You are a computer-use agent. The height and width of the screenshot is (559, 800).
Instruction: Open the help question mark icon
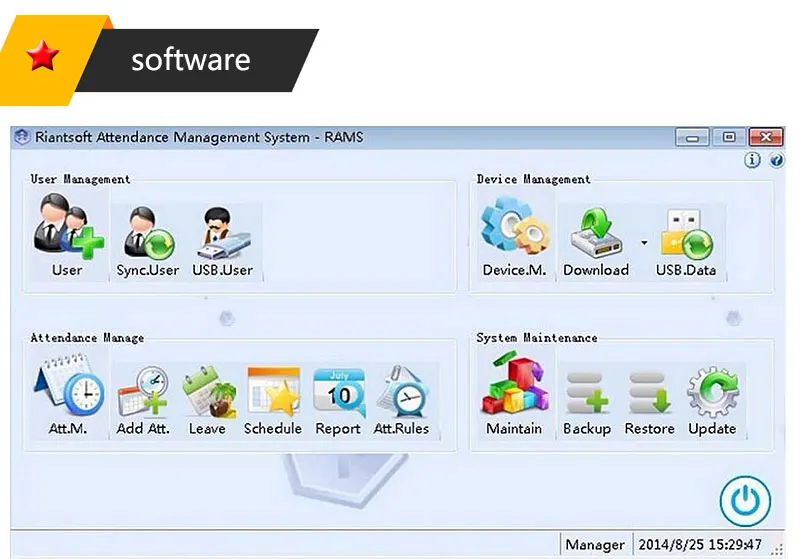776,161
